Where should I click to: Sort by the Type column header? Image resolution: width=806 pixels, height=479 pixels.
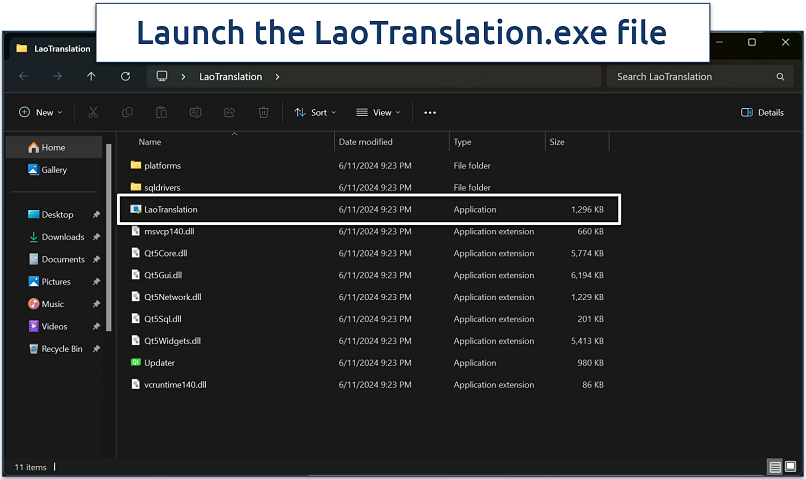click(x=497, y=142)
